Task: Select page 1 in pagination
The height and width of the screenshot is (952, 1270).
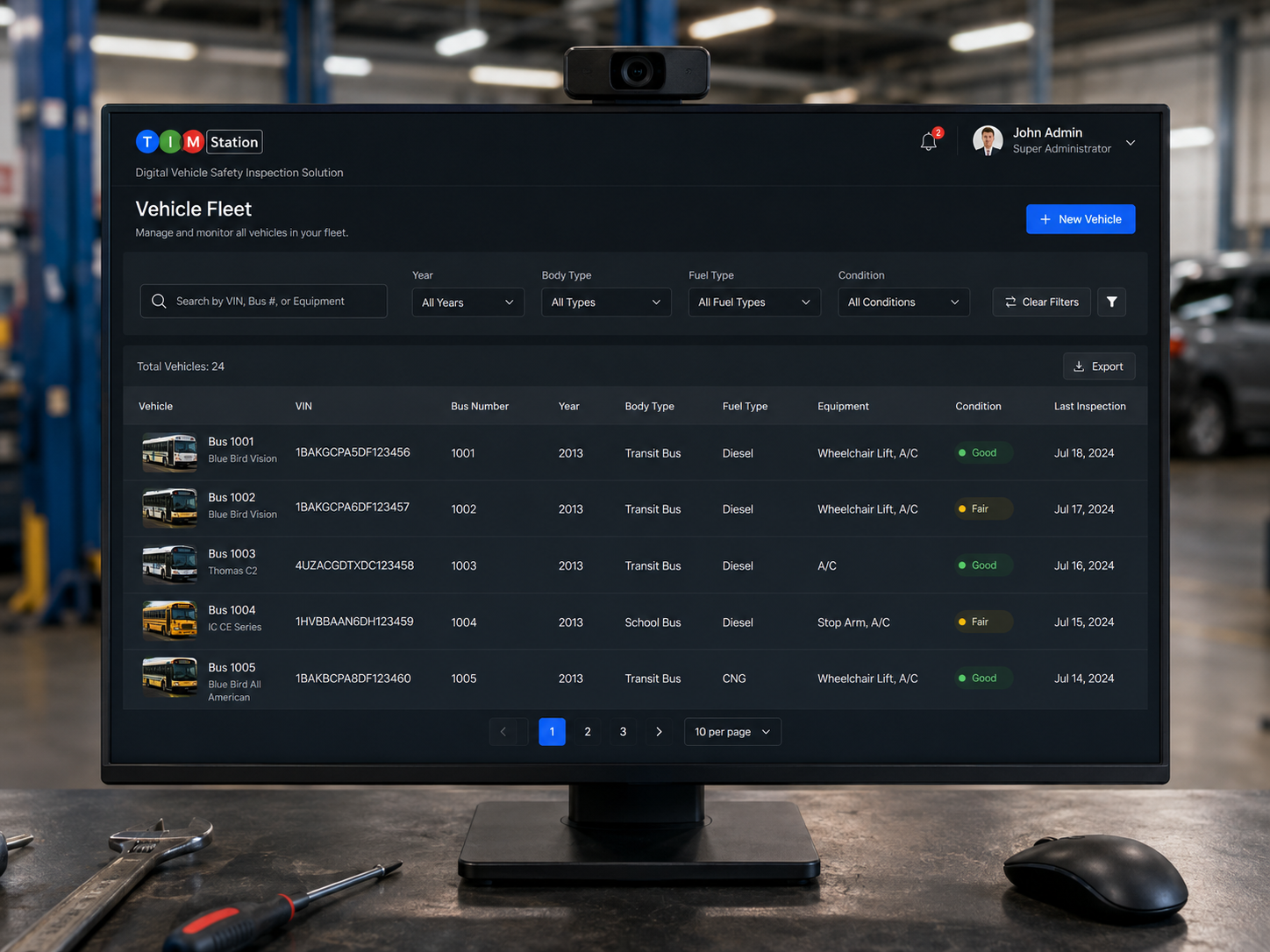Action: tap(552, 732)
